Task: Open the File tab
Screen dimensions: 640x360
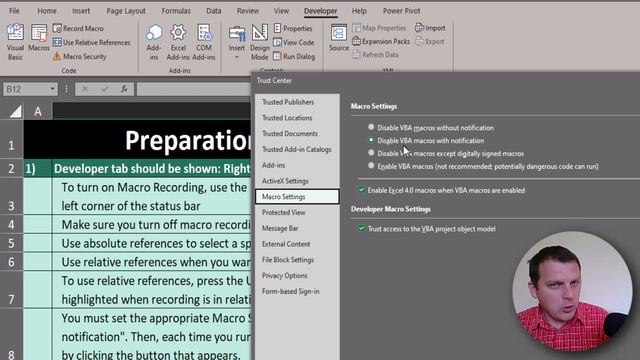Action: click(x=14, y=11)
